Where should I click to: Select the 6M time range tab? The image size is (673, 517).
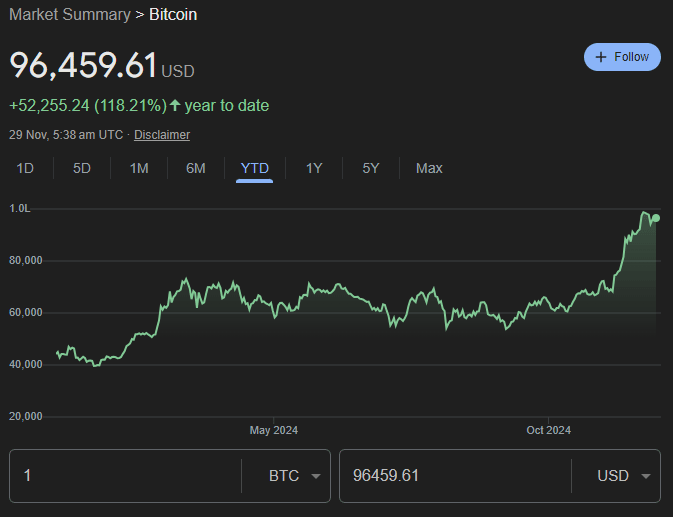pos(196,168)
